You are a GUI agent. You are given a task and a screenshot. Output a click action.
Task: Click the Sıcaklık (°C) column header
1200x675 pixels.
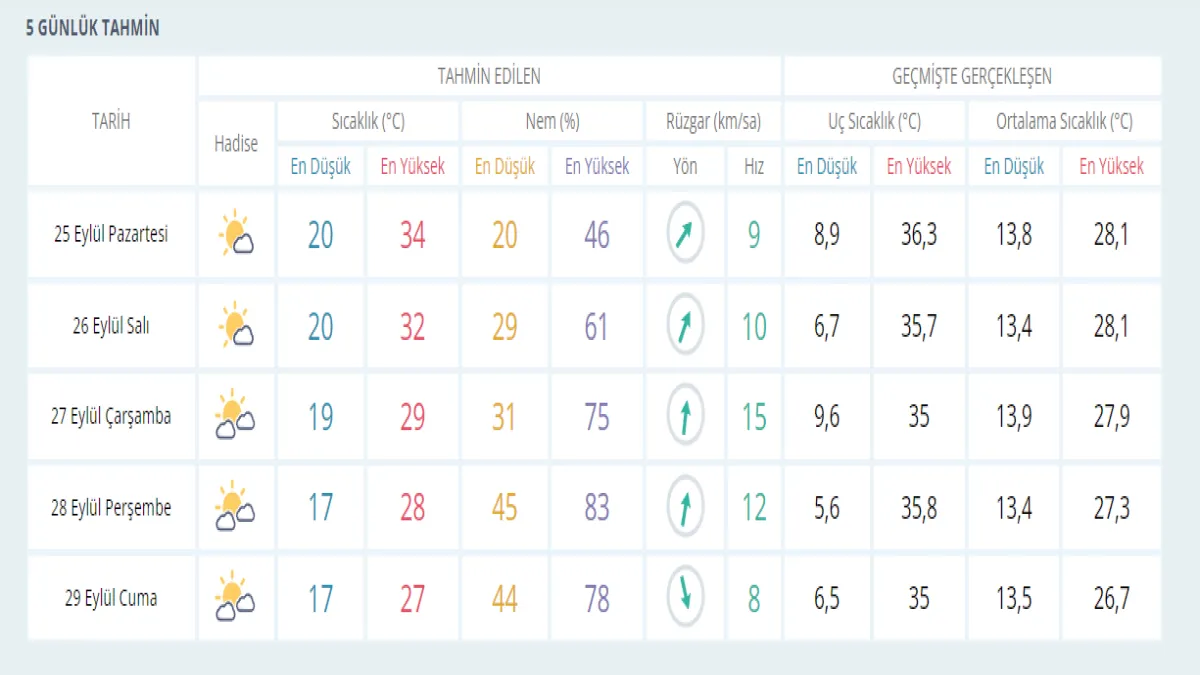[367, 122]
